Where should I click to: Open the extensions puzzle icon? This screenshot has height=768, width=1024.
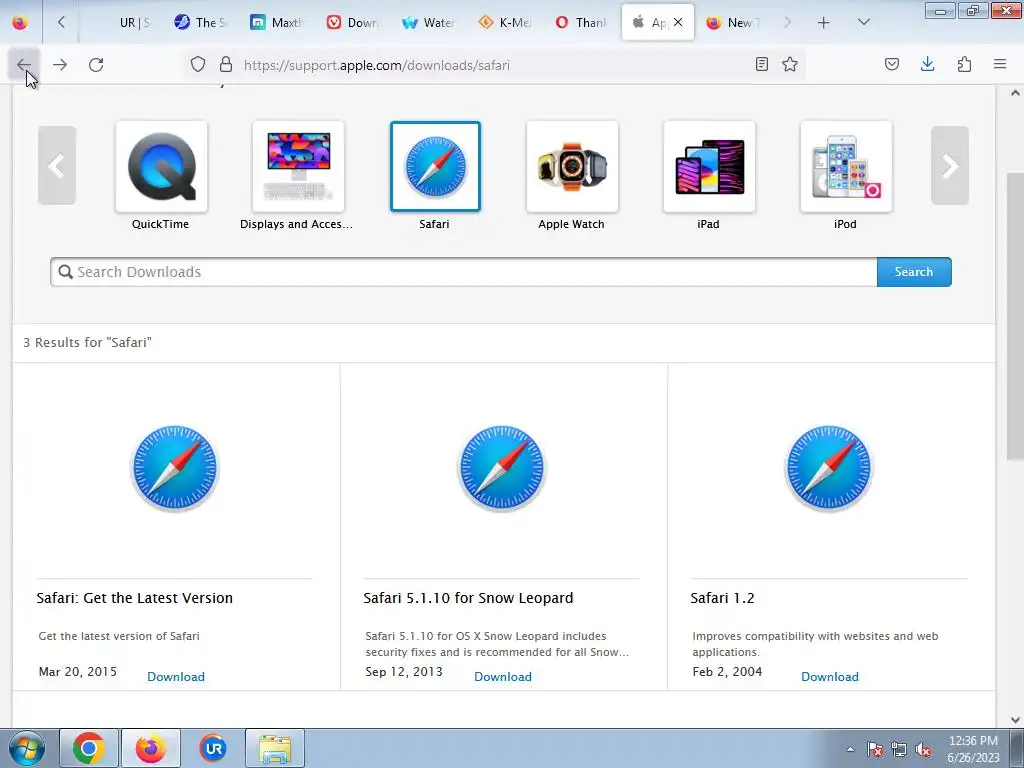(x=965, y=64)
